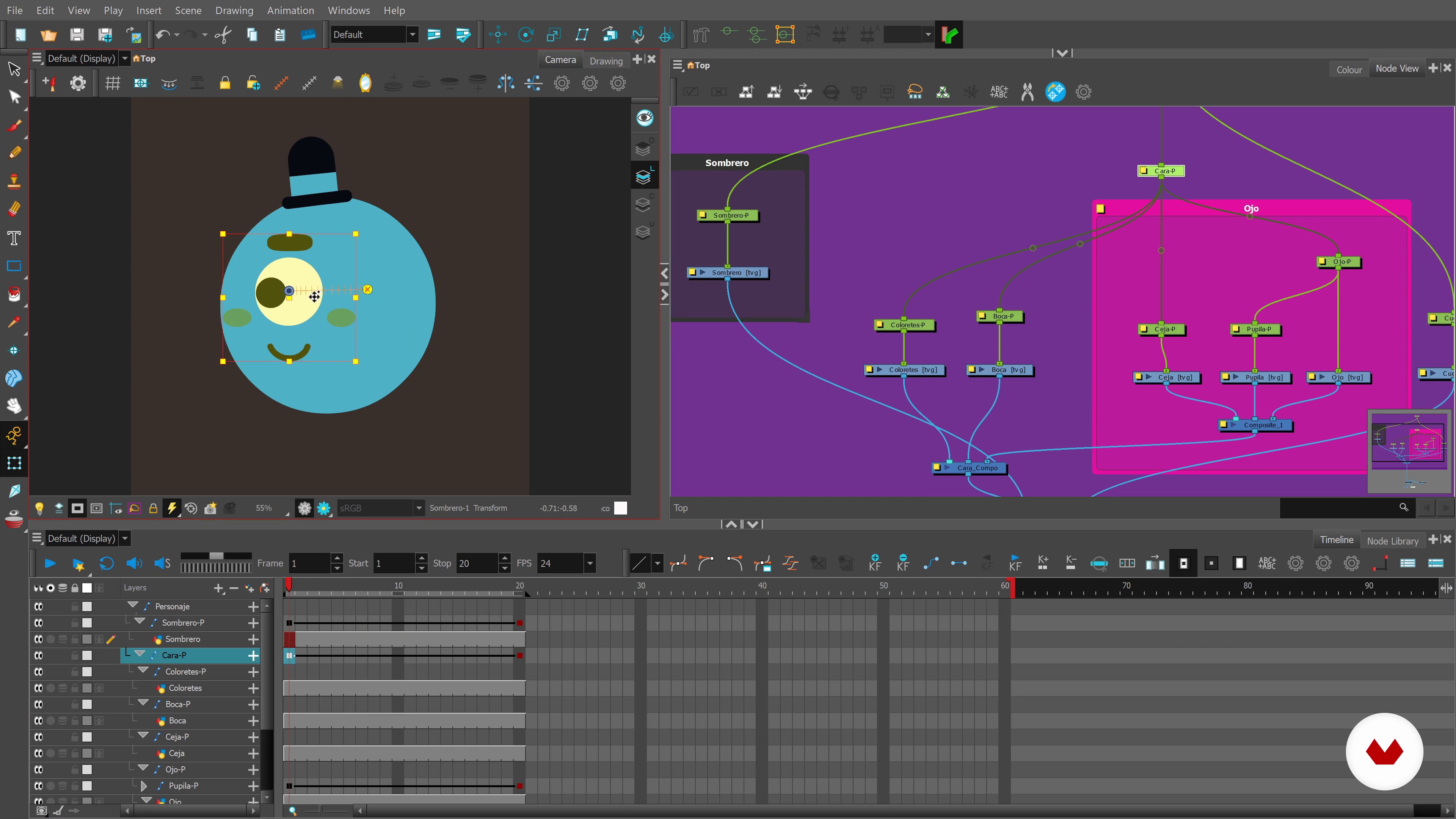Screen dimensions: 1456x819
Task: Click the Node View navigator thumbnail
Action: coord(1409,452)
